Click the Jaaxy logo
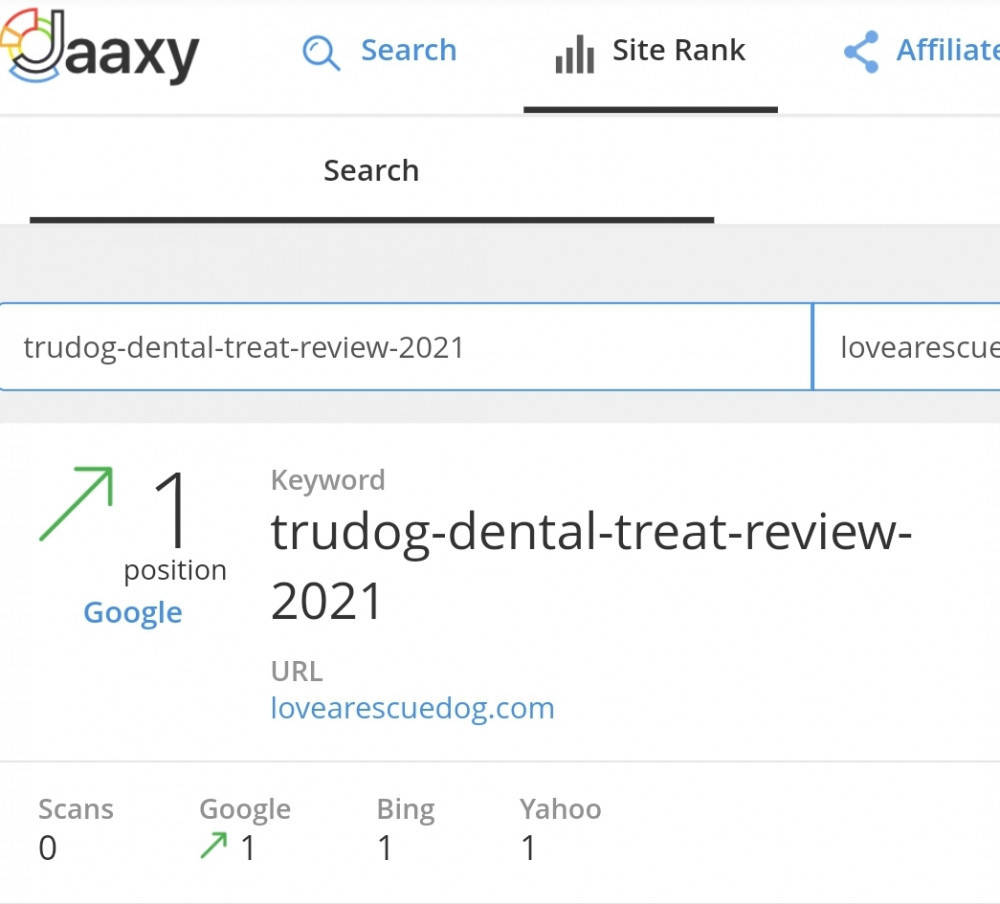The height and width of the screenshot is (904, 1000). click(99, 46)
